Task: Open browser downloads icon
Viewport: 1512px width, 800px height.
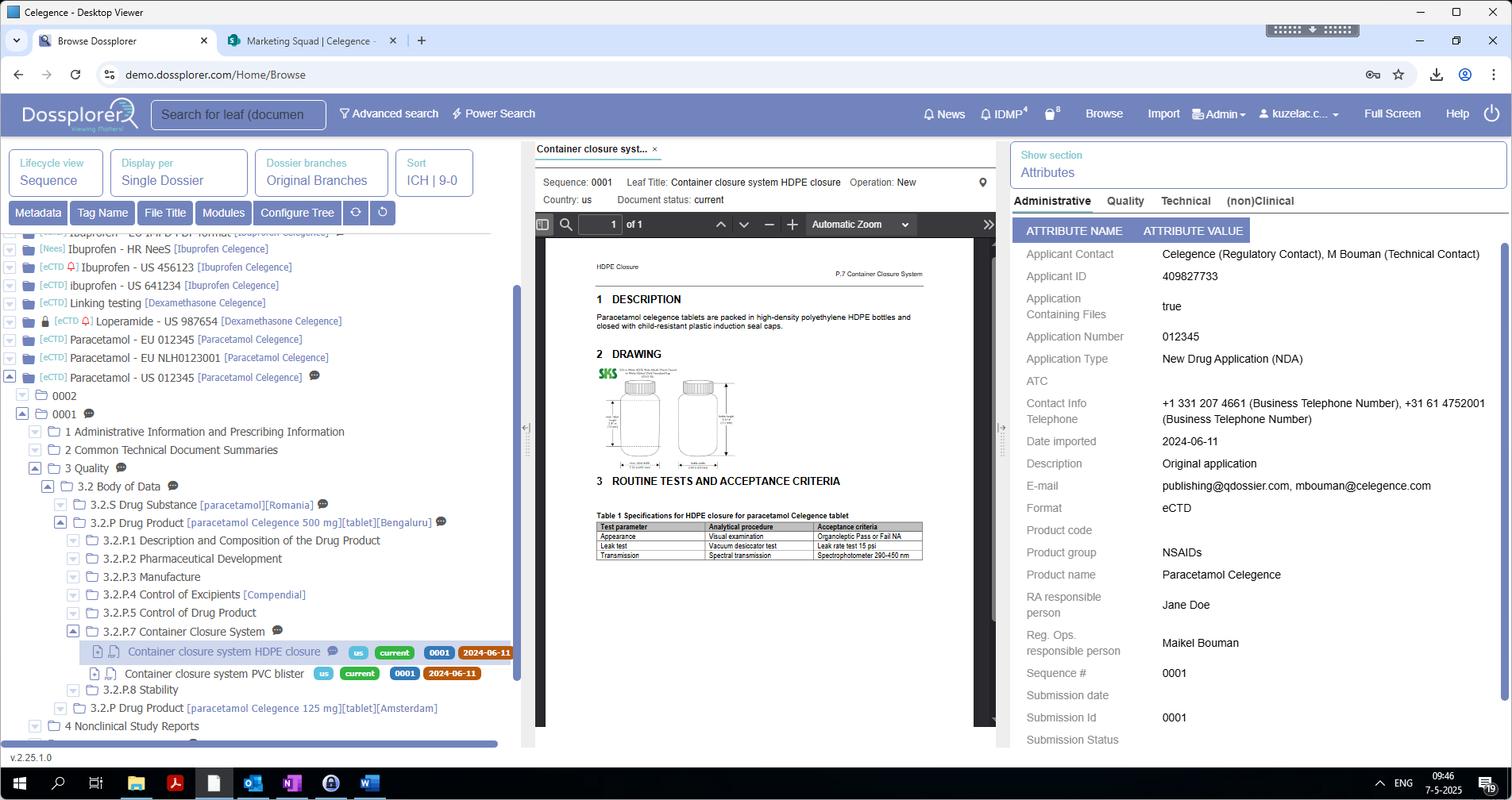Action: pos(1436,75)
